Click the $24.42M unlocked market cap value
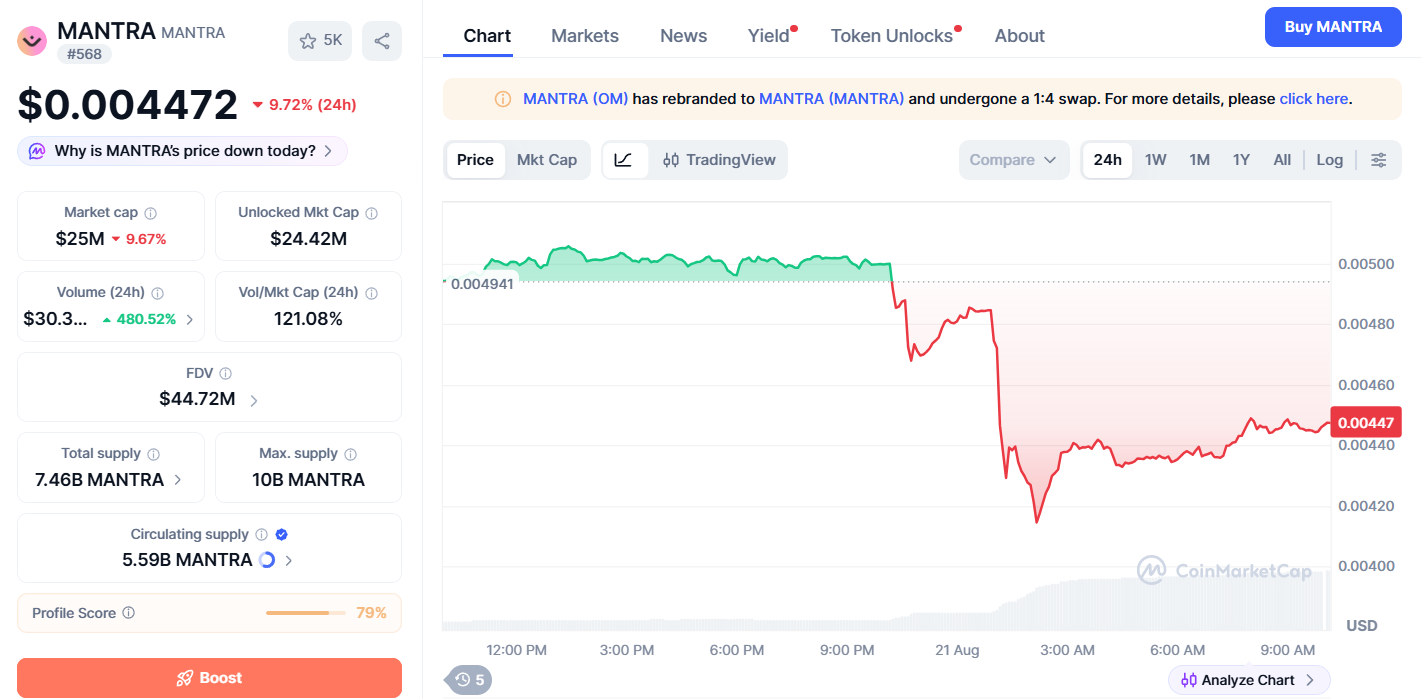The width and height of the screenshot is (1422, 699). point(308,239)
